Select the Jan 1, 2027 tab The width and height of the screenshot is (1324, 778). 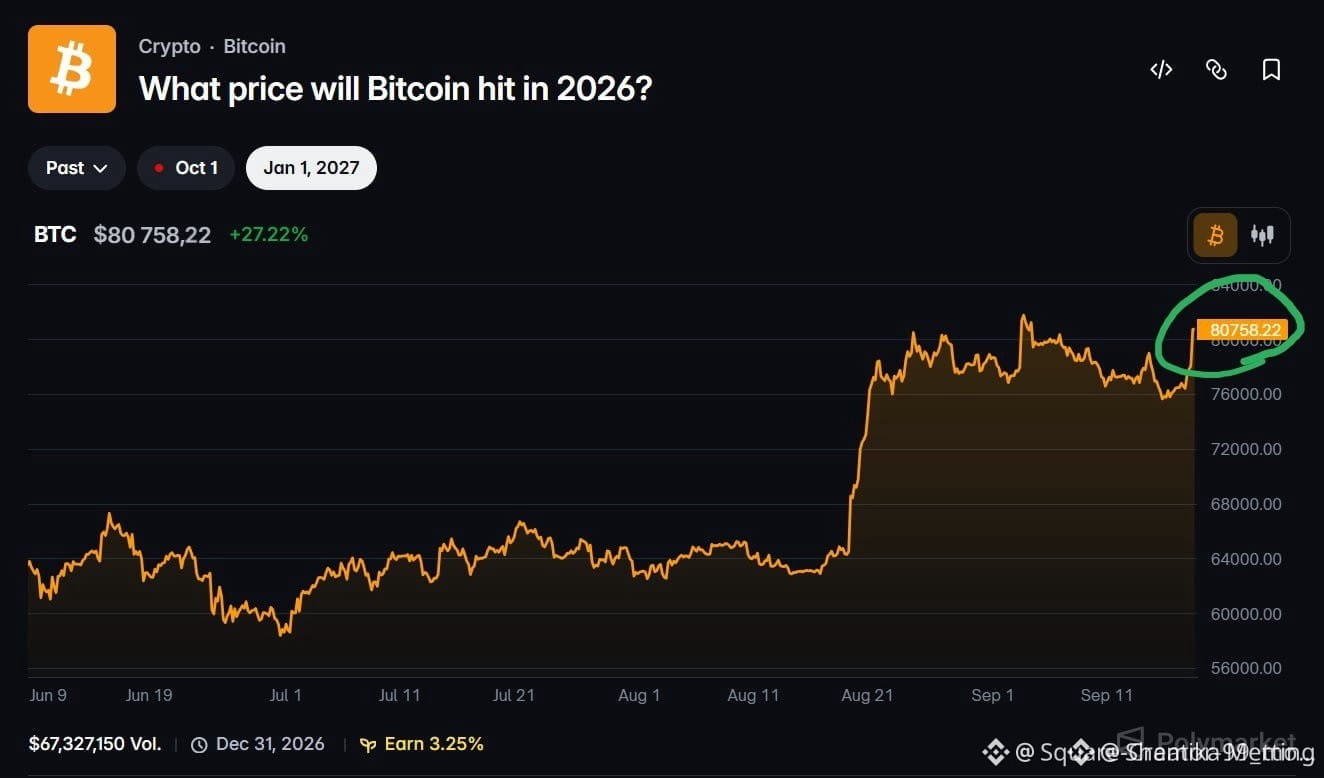[x=311, y=168]
